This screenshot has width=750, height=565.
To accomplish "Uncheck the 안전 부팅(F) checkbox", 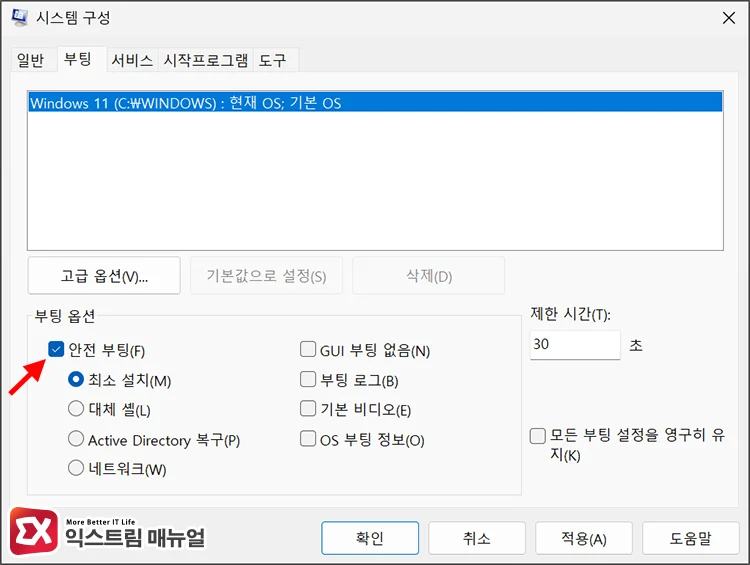I will pos(56,349).
